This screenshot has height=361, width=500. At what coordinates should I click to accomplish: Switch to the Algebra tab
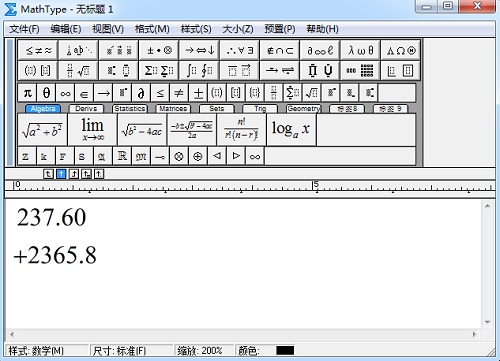(43, 109)
